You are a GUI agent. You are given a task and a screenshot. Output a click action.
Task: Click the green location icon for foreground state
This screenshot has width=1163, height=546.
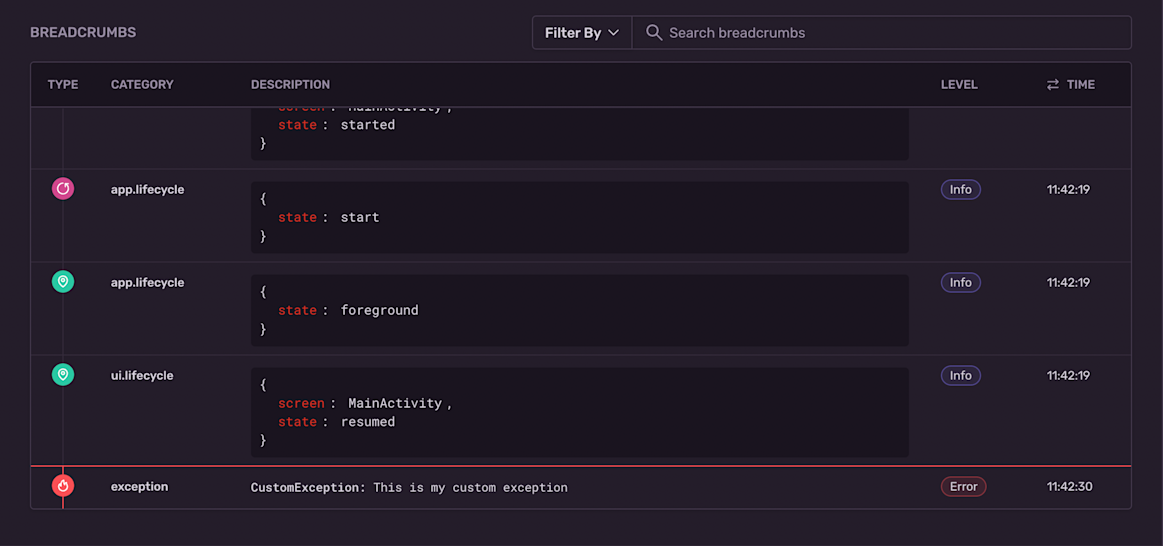[63, 282]
